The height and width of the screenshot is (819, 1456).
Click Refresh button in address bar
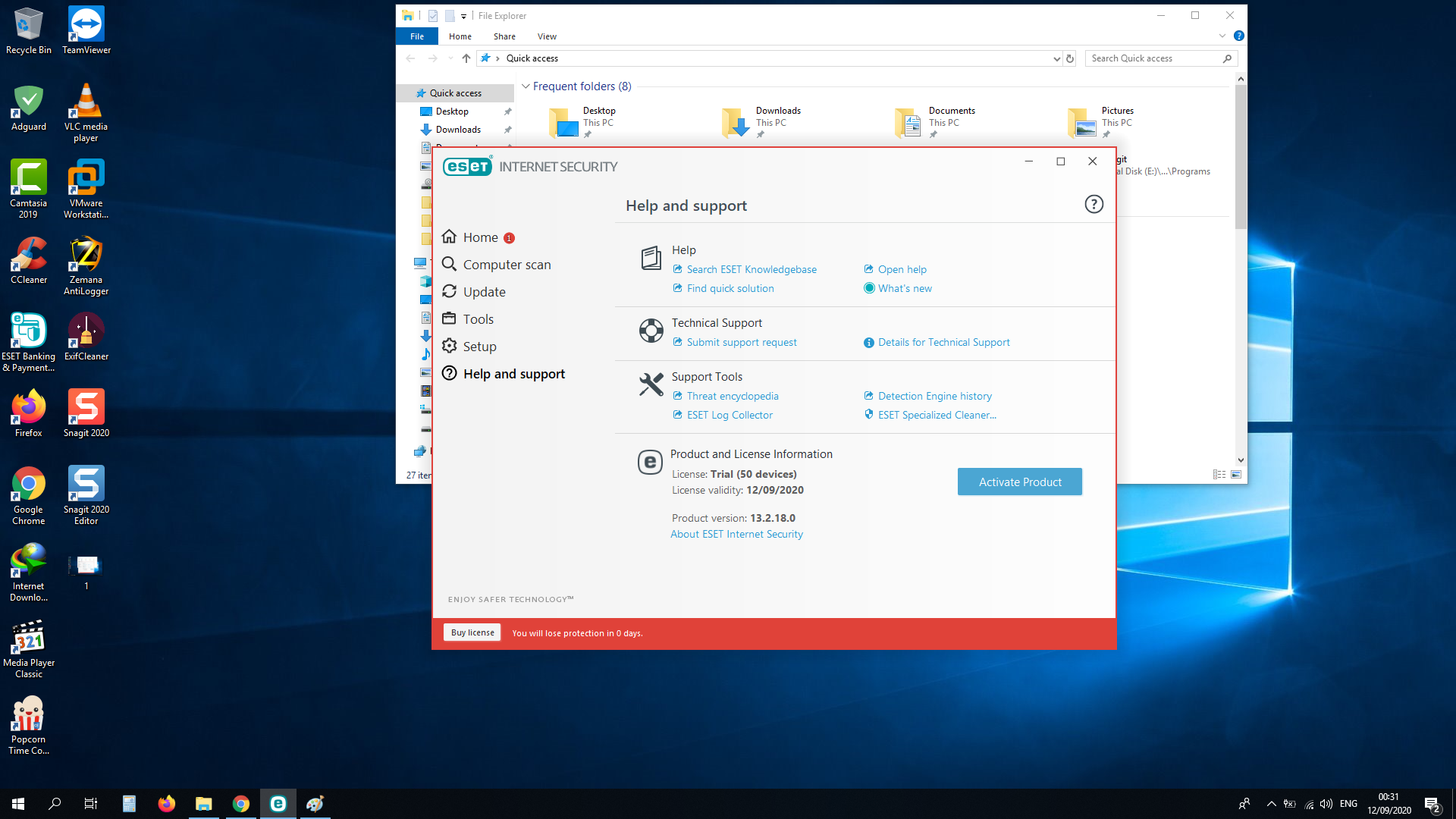[x=1070, y=58]
